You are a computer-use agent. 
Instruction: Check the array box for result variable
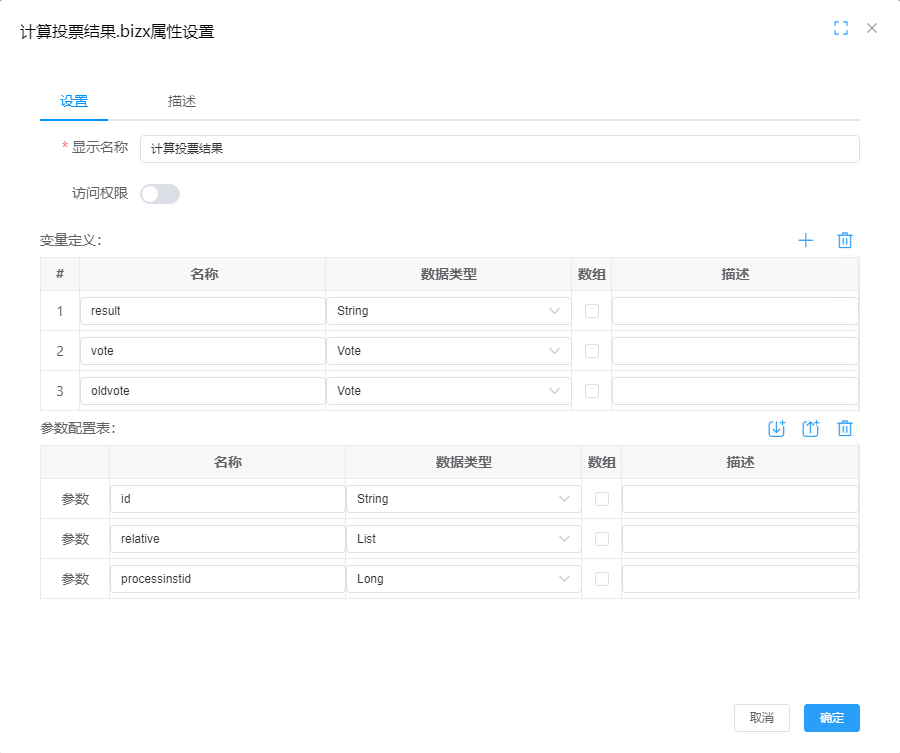(592, 311)
